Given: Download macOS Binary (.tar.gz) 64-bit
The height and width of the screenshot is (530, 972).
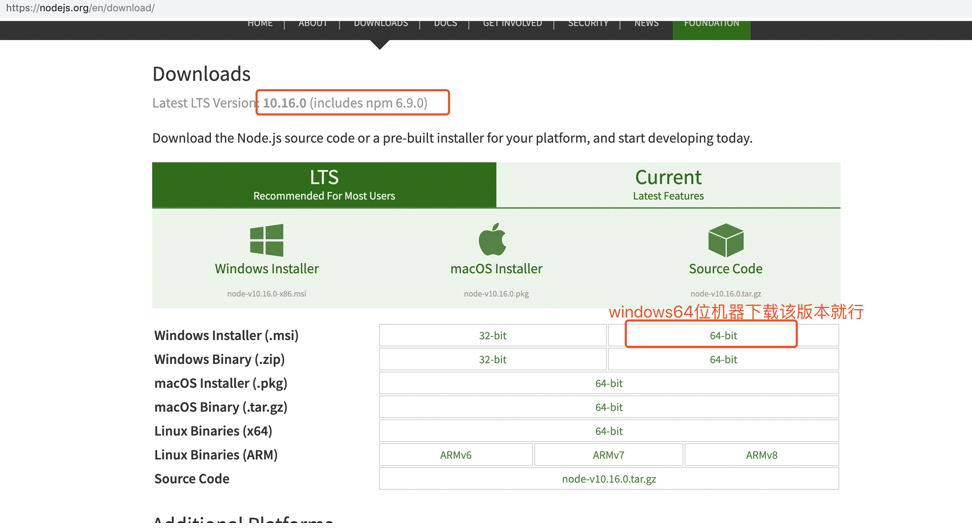Looking at the screenshot, I should coord(609,407).
